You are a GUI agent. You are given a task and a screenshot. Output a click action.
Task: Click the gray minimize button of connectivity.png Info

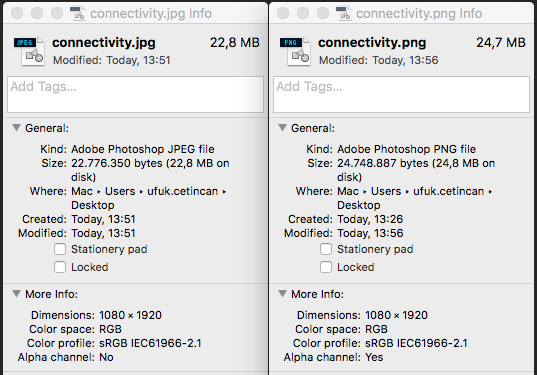pos(303,13)
